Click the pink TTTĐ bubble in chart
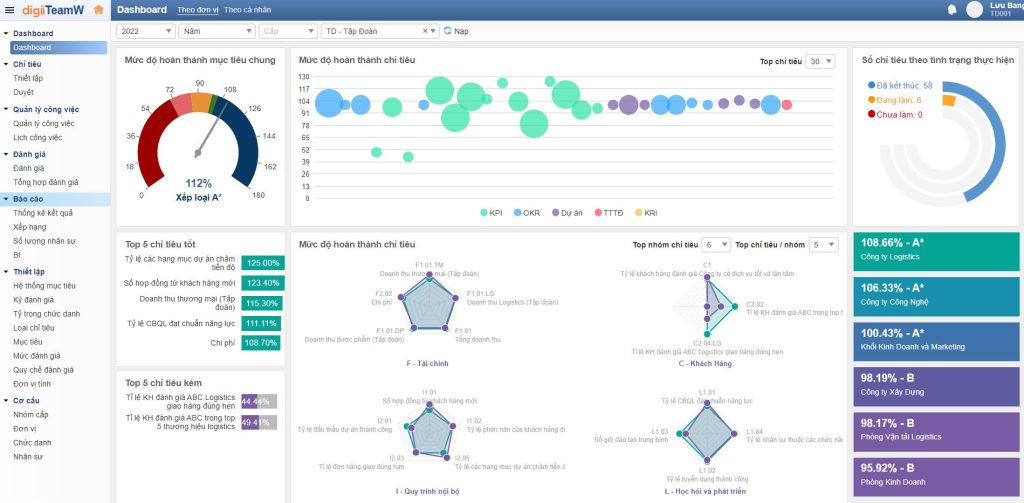 point(786,105)
